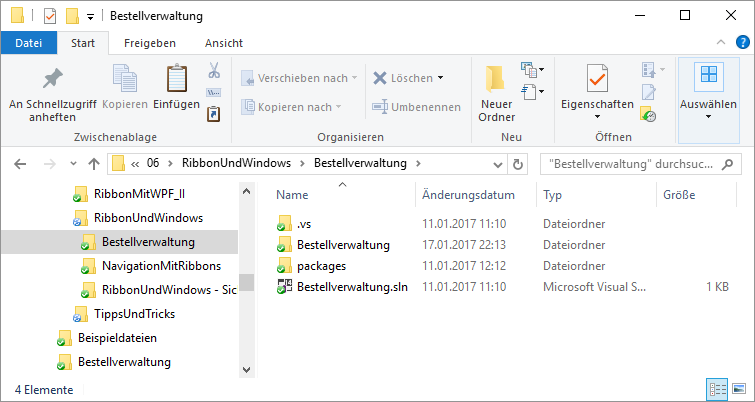
Task: Click the Bestellverwaltung.sln file icon
Action: (x=285, y=286)
